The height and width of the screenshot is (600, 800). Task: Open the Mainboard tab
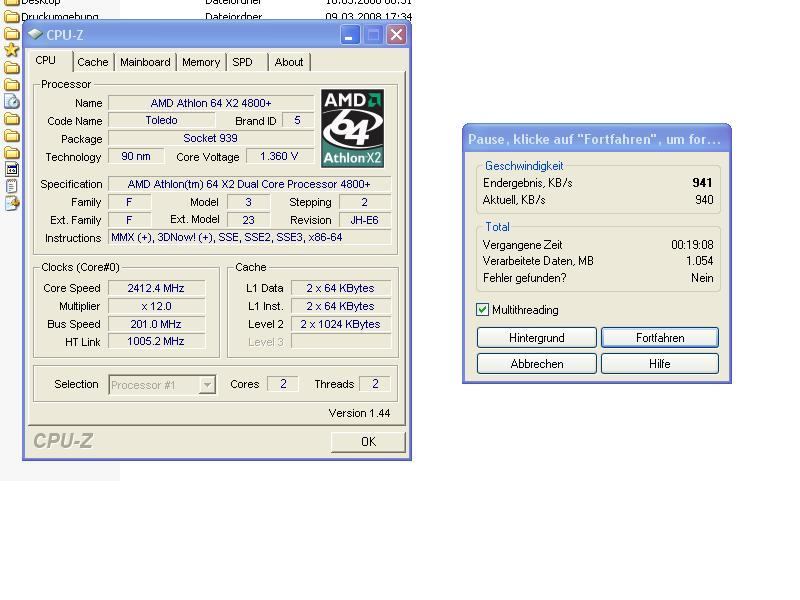[x=145, y=62]
